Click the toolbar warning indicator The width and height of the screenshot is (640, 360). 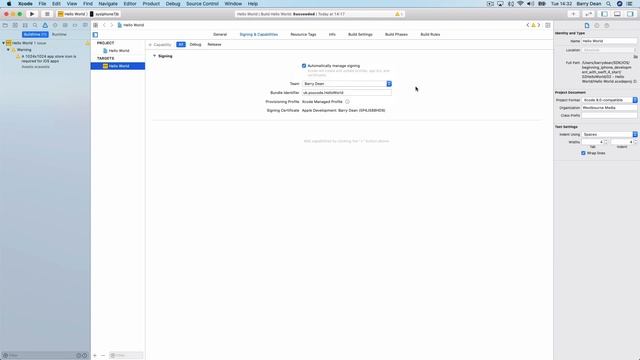(x=399, y=14)
